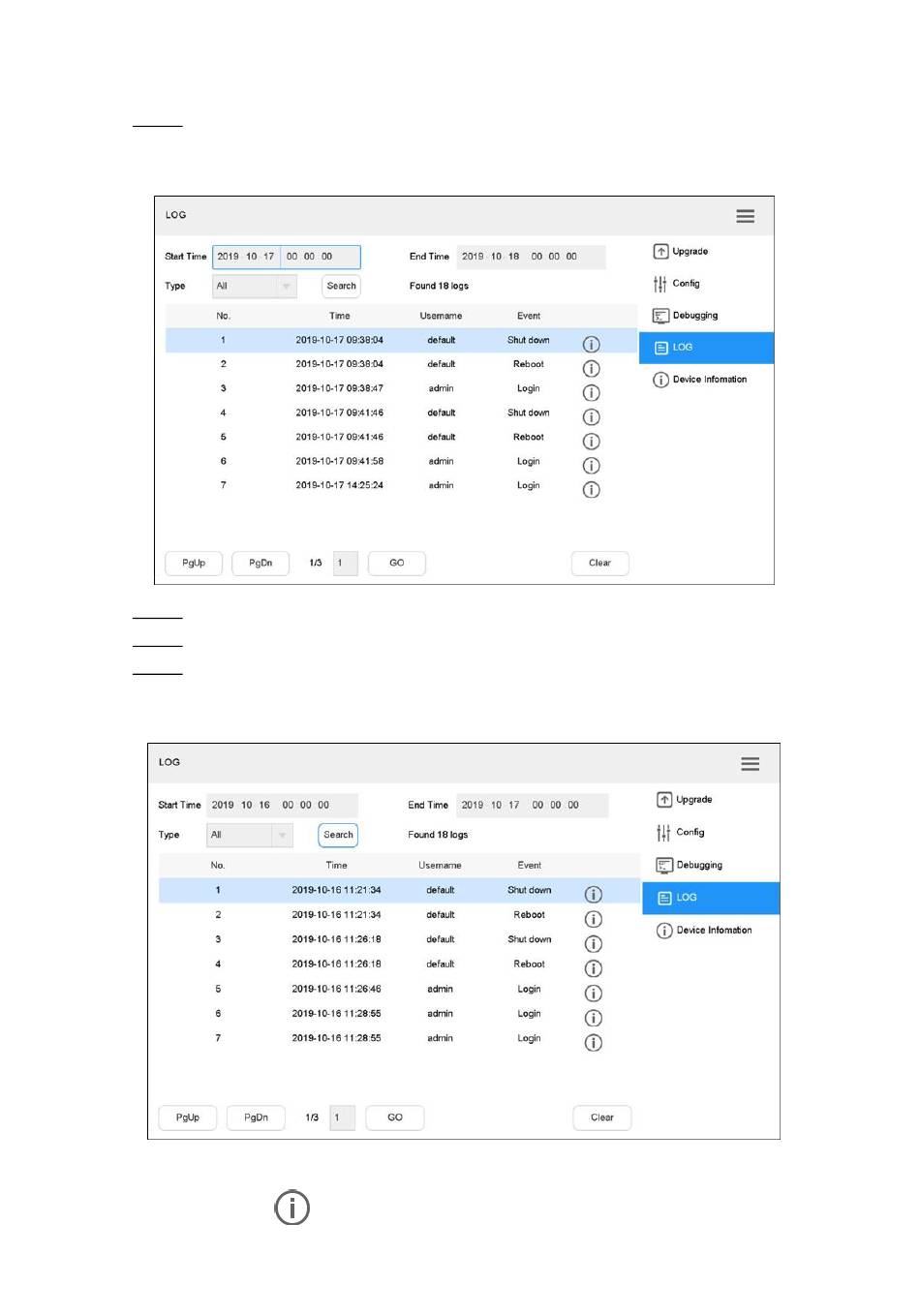This screenshot has width=920, height=1316.
Task: Open Upgrade in the 2019-10-17 LOG window sidebar
Action: 681,252
